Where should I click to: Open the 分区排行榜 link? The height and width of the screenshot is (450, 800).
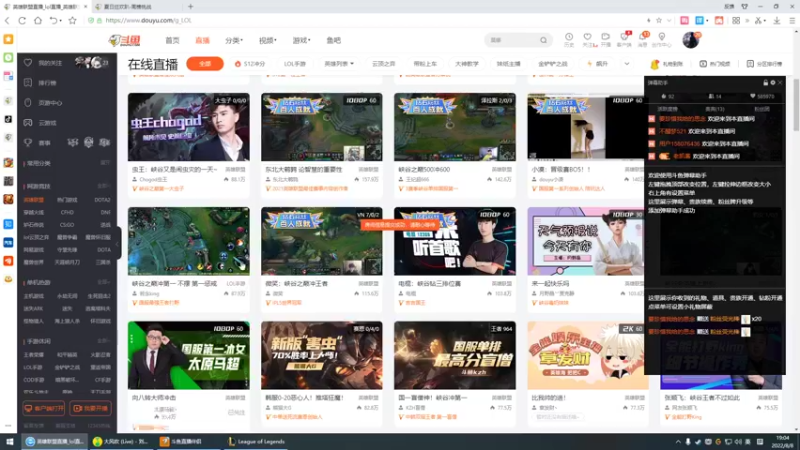[764, 64]
